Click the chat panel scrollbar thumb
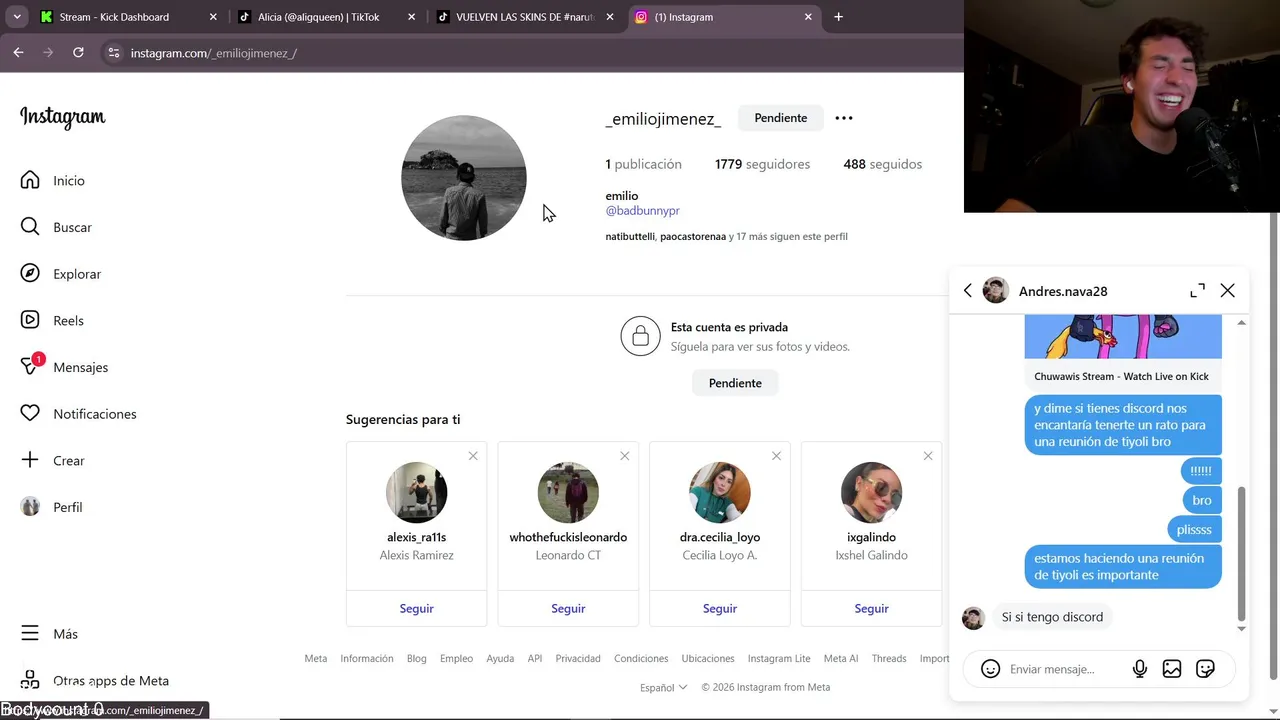The height and width of the screenshot is (720, 1280). [1242, 553]
